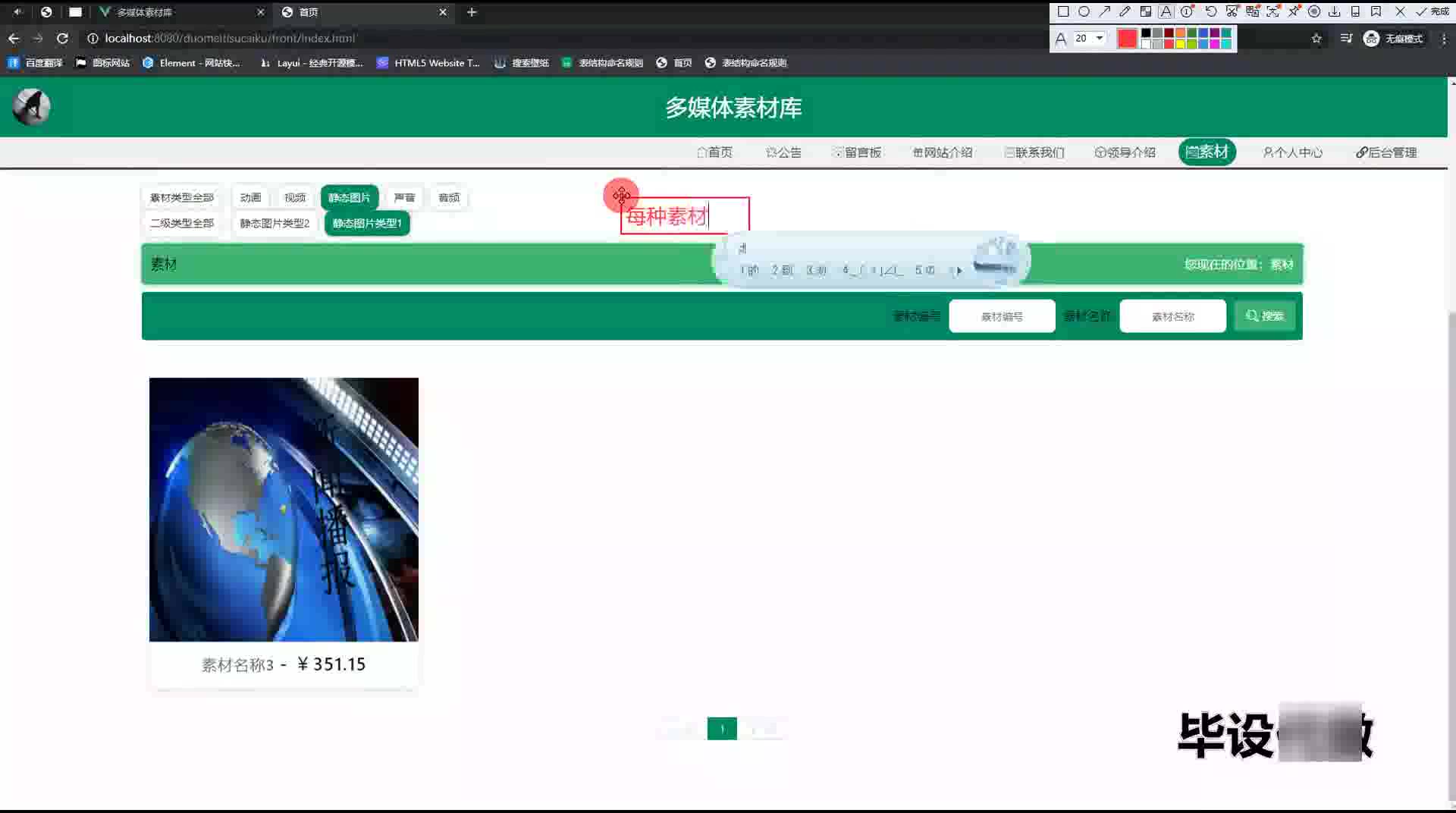Filter by 声音 material type
This screenshot has height=813, width=1456.
tap(404, 197)
